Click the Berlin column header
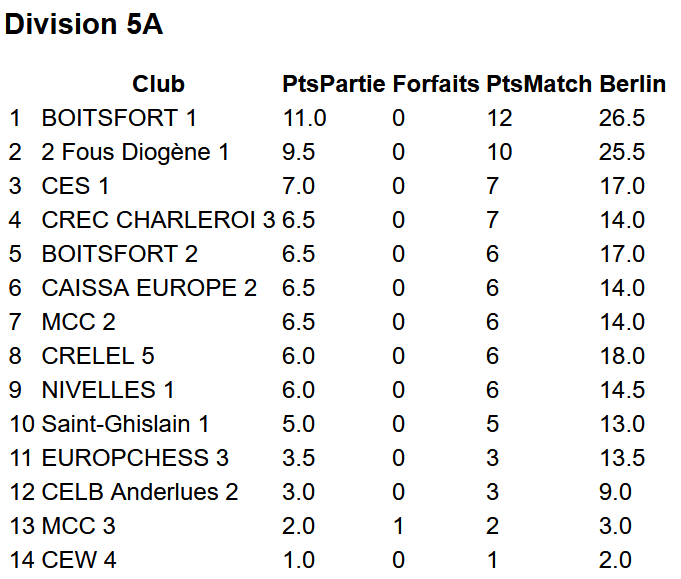This screenshot has height=579, width=681. (633, 84)
